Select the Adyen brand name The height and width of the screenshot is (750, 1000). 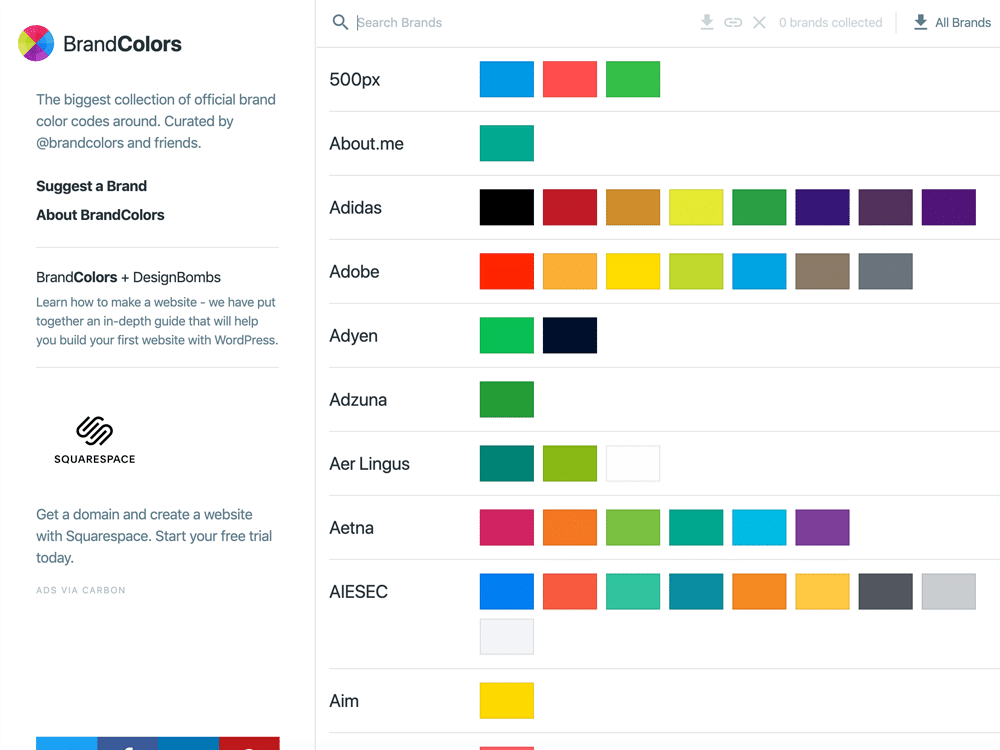pos(353,336)
